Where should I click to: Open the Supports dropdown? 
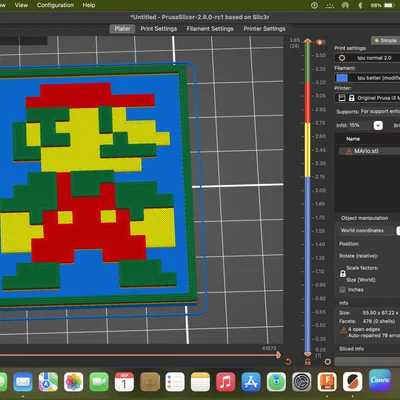pos(380,111)
